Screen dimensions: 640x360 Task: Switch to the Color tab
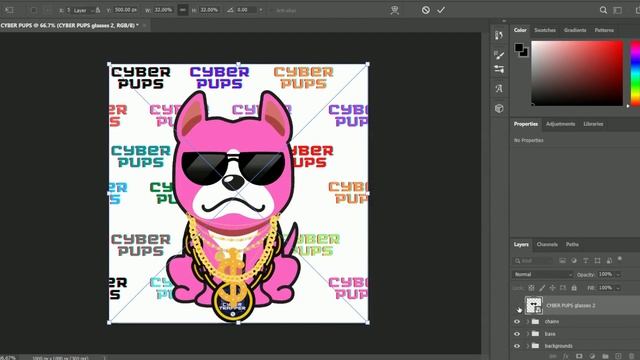[520, 30]
